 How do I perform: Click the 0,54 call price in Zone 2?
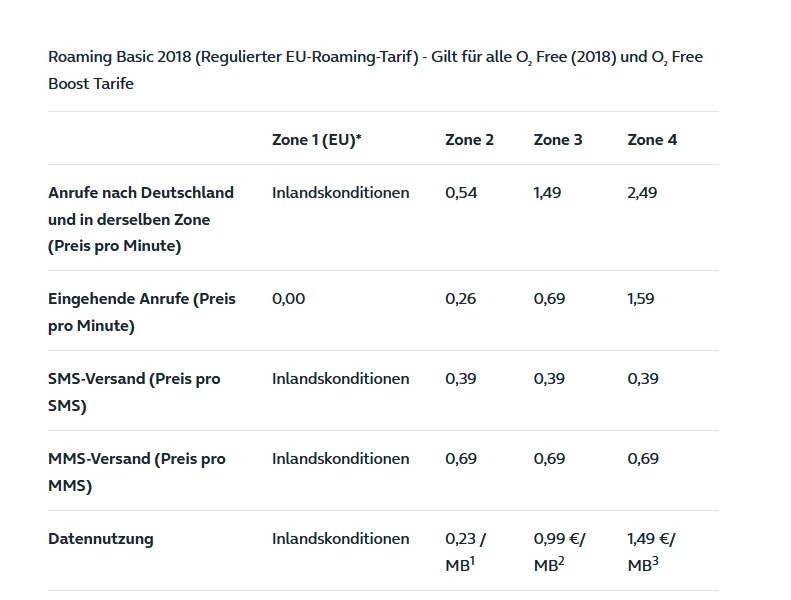[x=461, y=193]
